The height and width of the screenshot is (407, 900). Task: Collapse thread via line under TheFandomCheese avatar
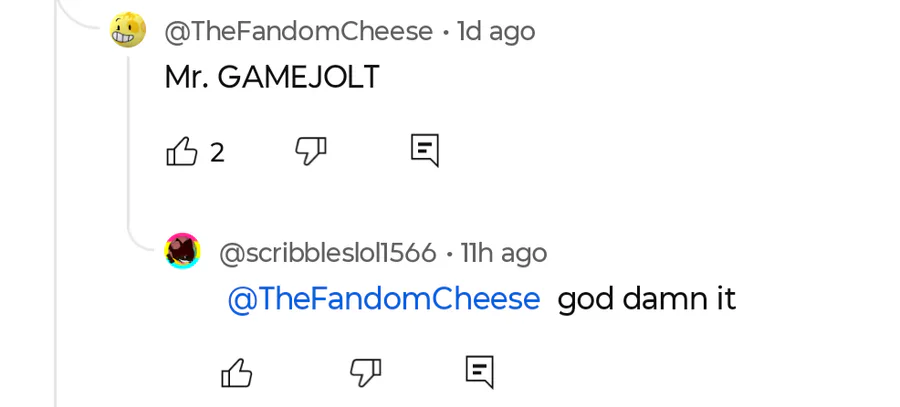point(128,140)
